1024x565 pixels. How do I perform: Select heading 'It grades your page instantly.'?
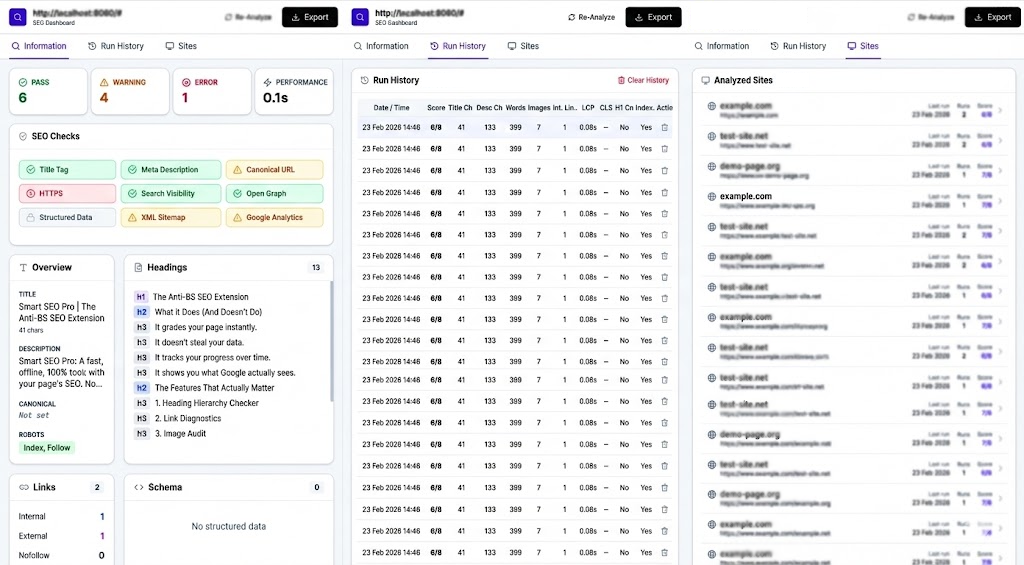(x=206, y=327)
